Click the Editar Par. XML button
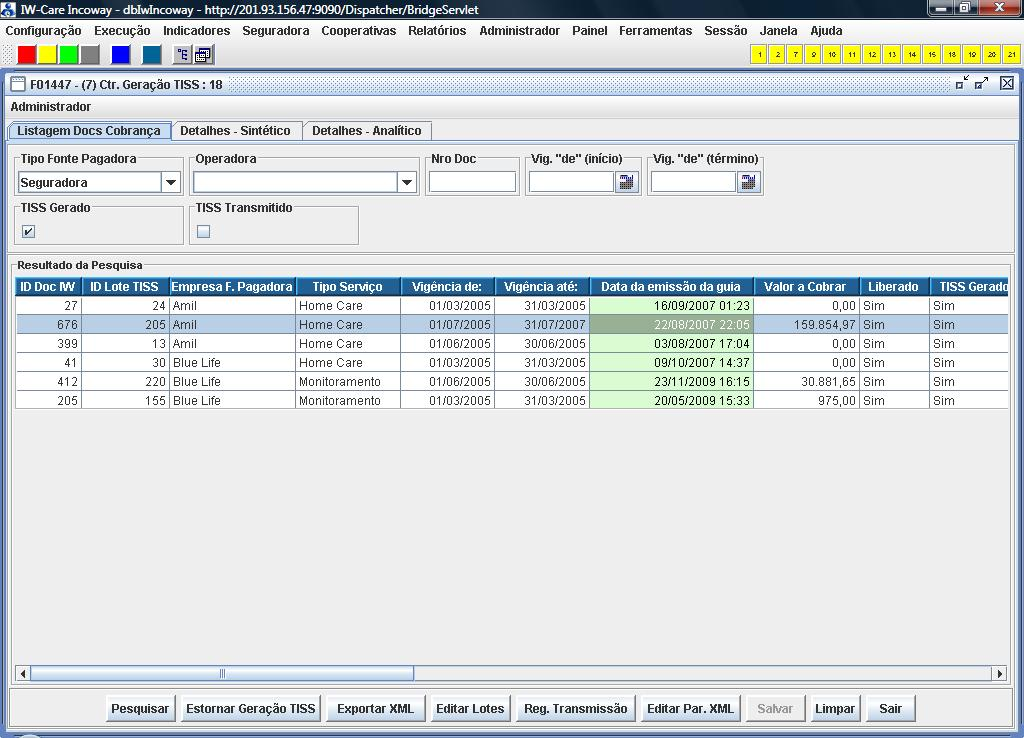This screenshot has width=1024, height=738. (x=690, y=709)
